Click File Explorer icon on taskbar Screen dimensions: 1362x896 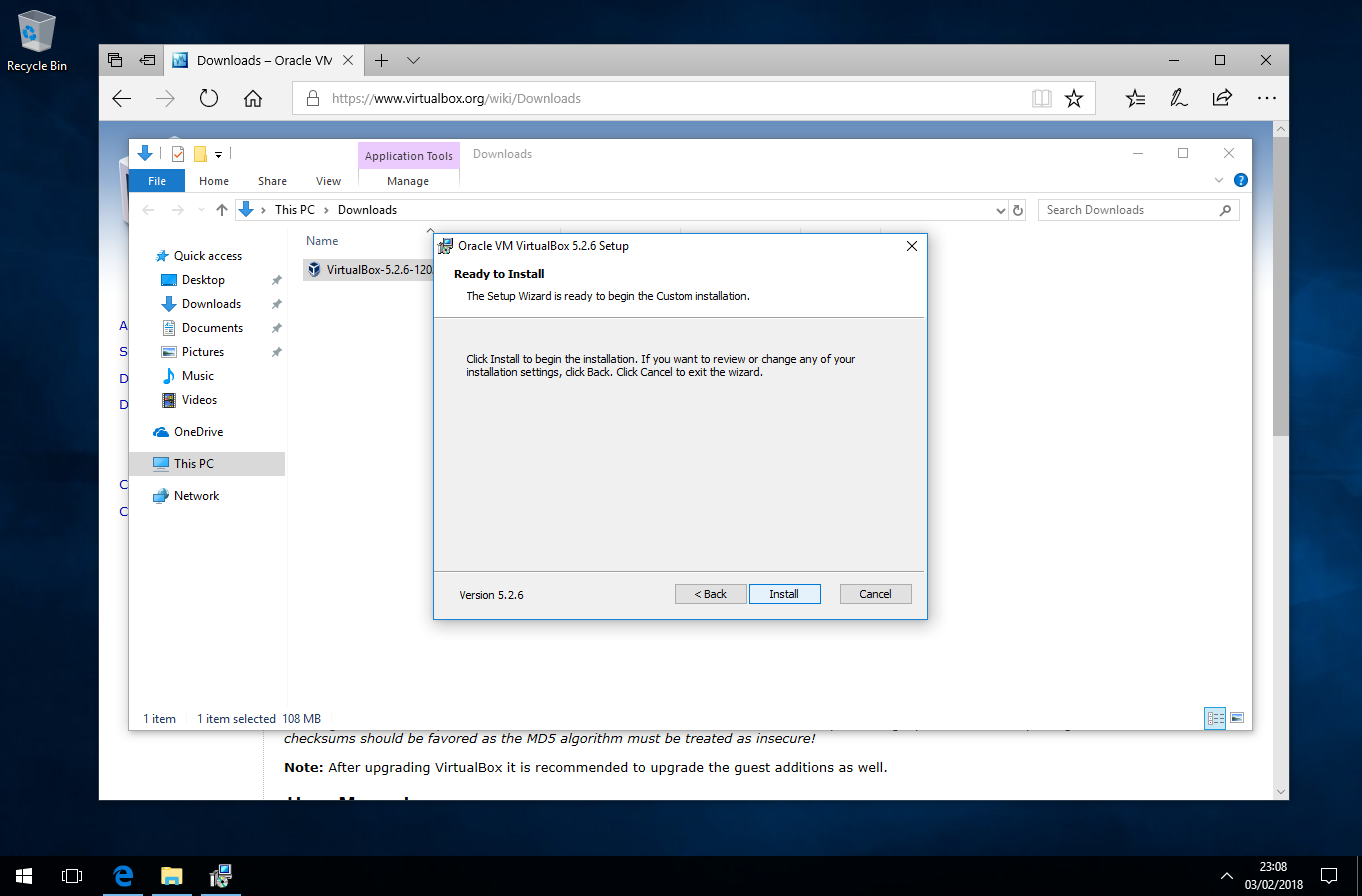point(172,876)
